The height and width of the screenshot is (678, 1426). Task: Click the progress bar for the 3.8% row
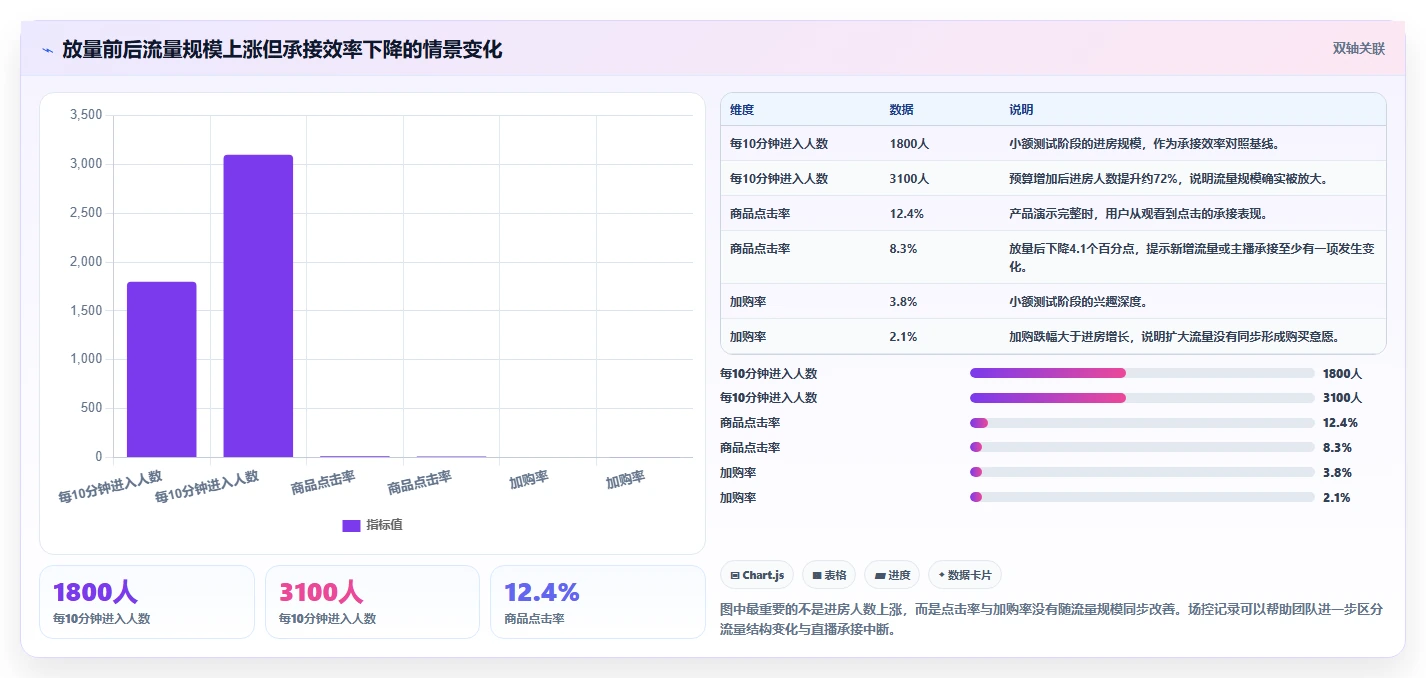(1142, 472)
